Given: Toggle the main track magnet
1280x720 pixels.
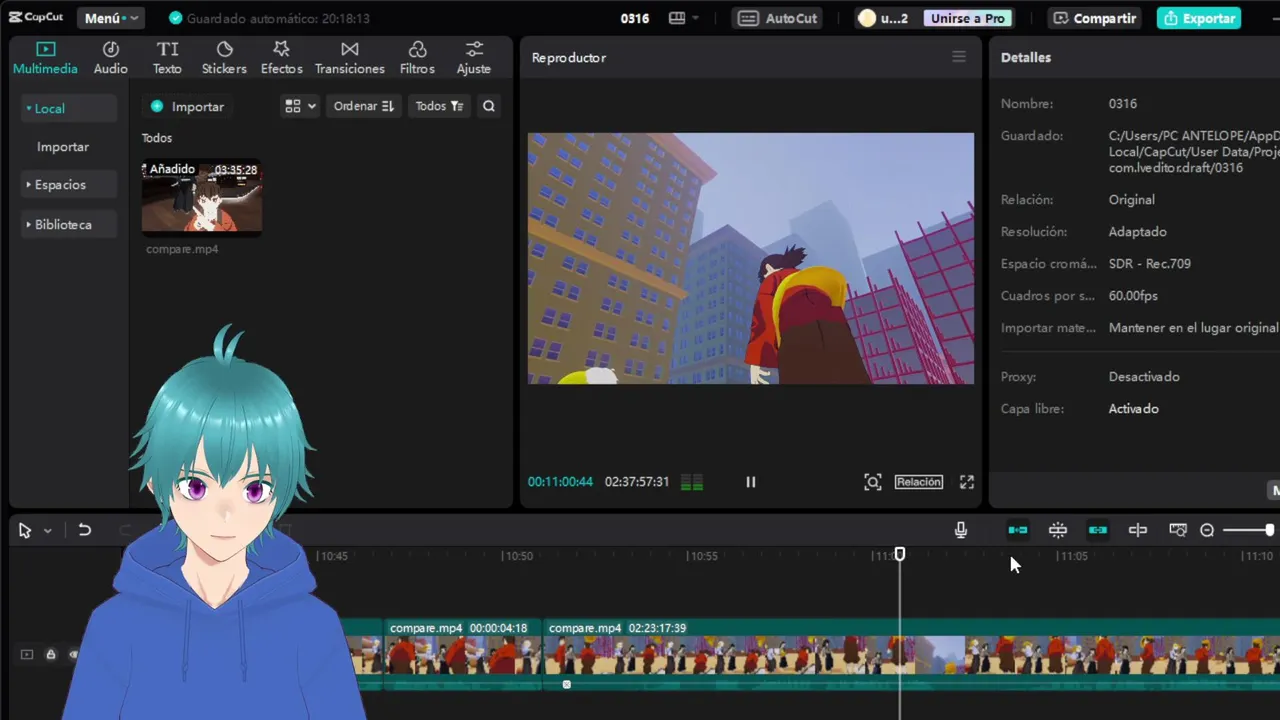Looking at the screenshot, I should [x=1018, y=530].
